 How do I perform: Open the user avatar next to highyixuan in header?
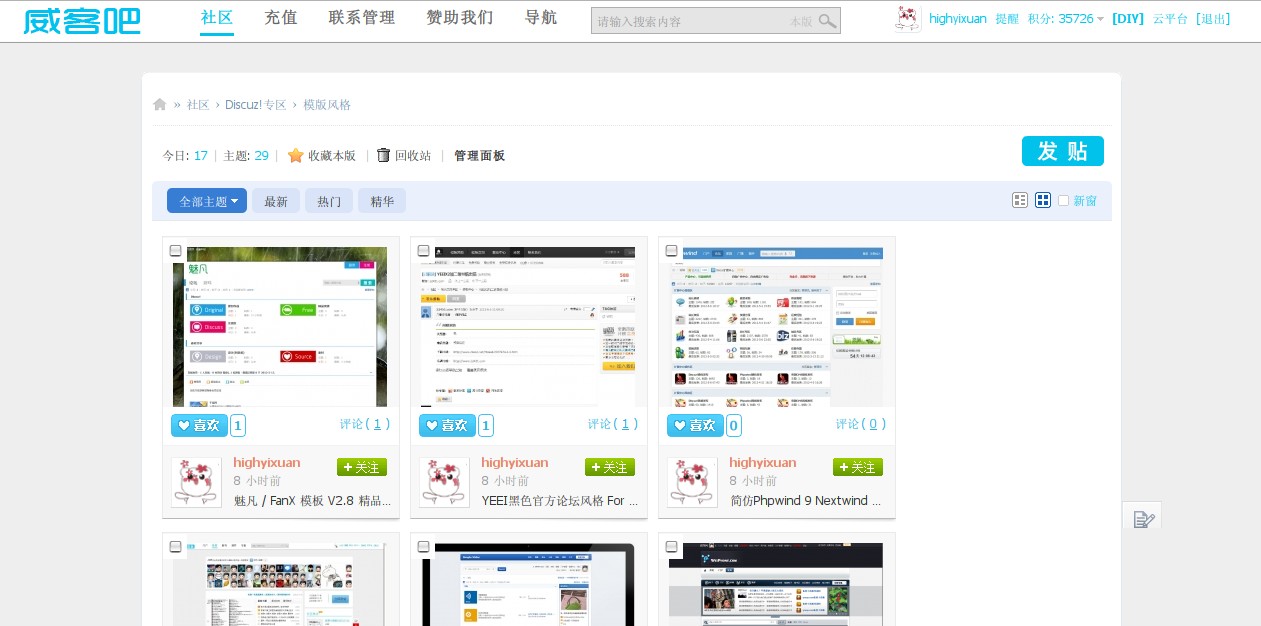pyautogui.click(x=908, y=19)
